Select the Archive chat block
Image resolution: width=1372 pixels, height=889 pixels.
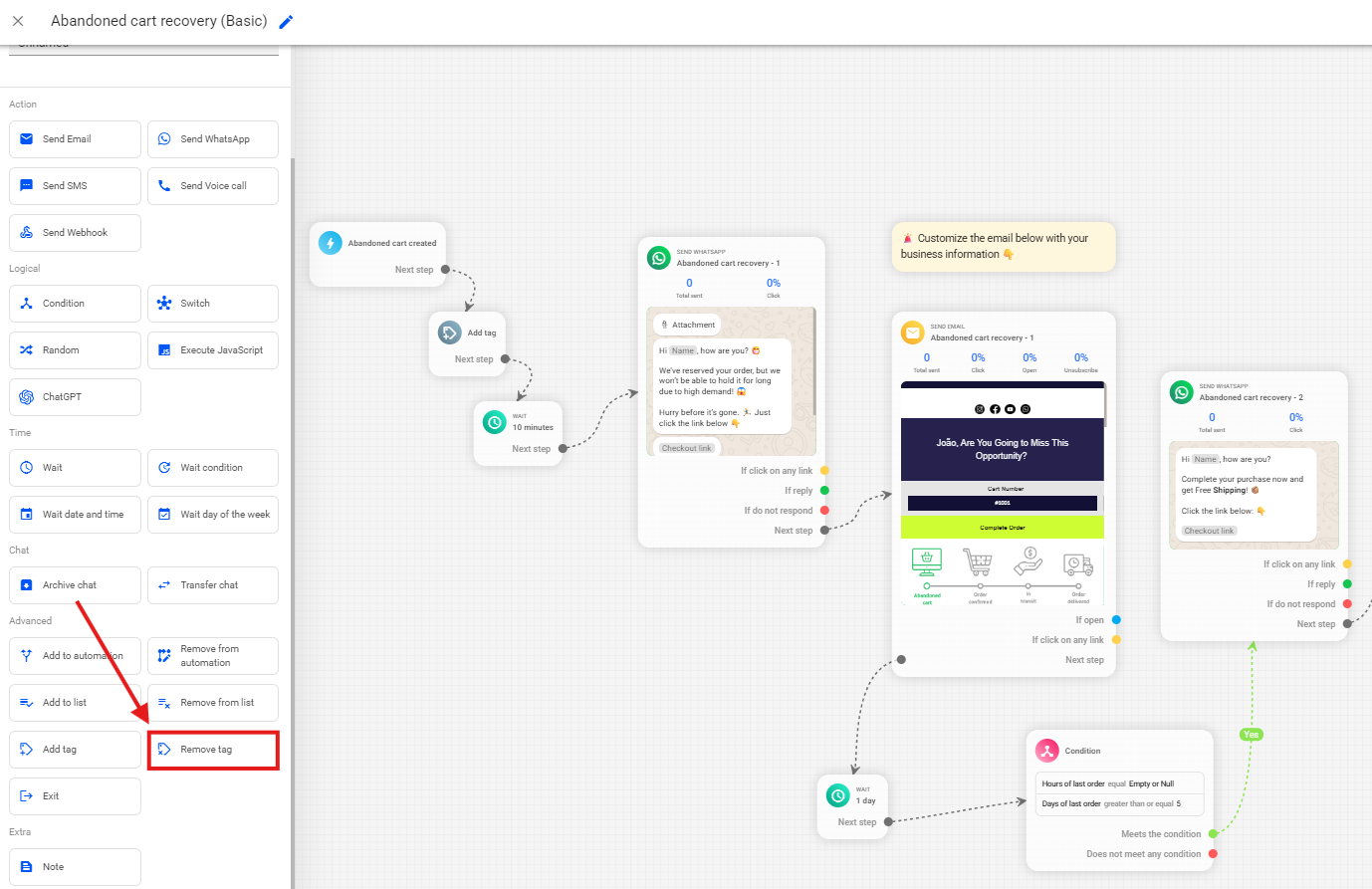pyautogui.click(x=75, y=585)
